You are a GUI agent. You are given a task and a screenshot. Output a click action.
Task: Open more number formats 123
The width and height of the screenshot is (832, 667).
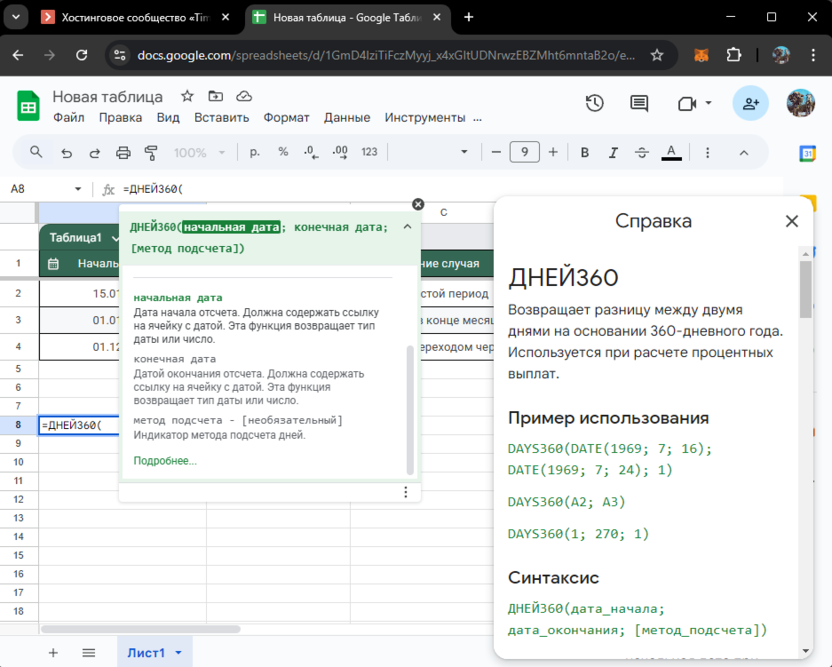point(369,152)
